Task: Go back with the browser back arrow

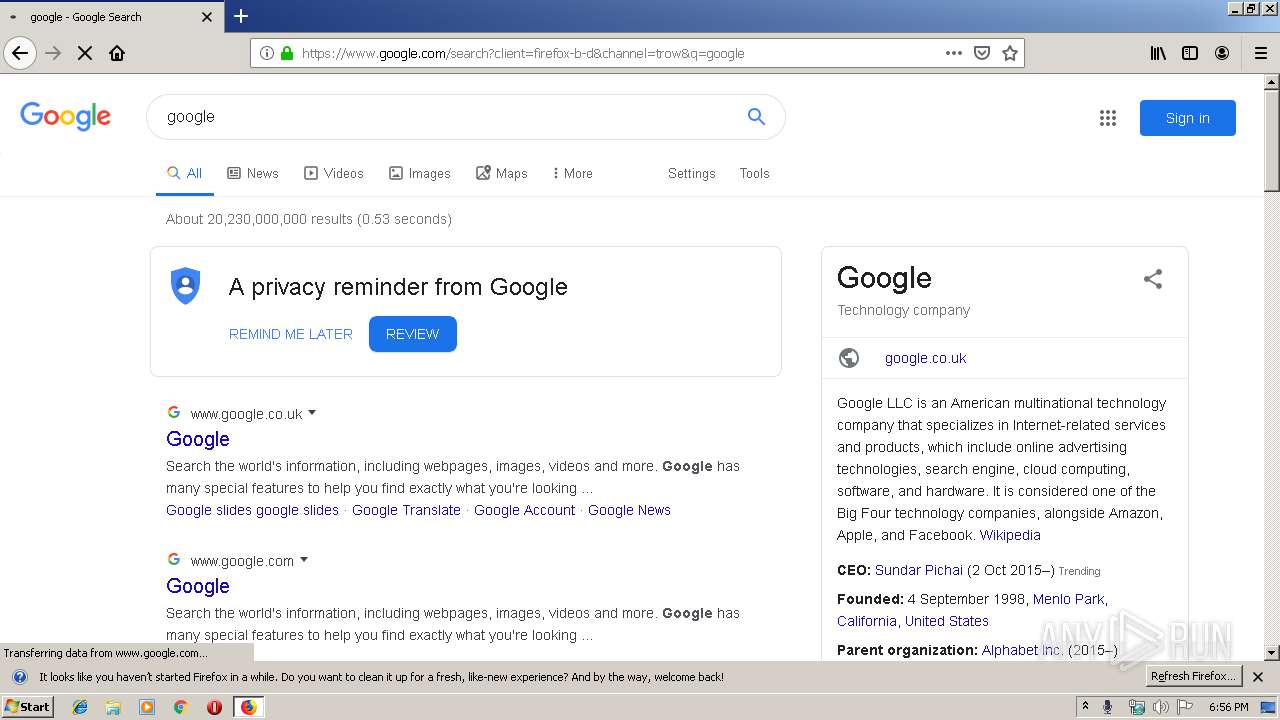Action: (x=20, y=53)
